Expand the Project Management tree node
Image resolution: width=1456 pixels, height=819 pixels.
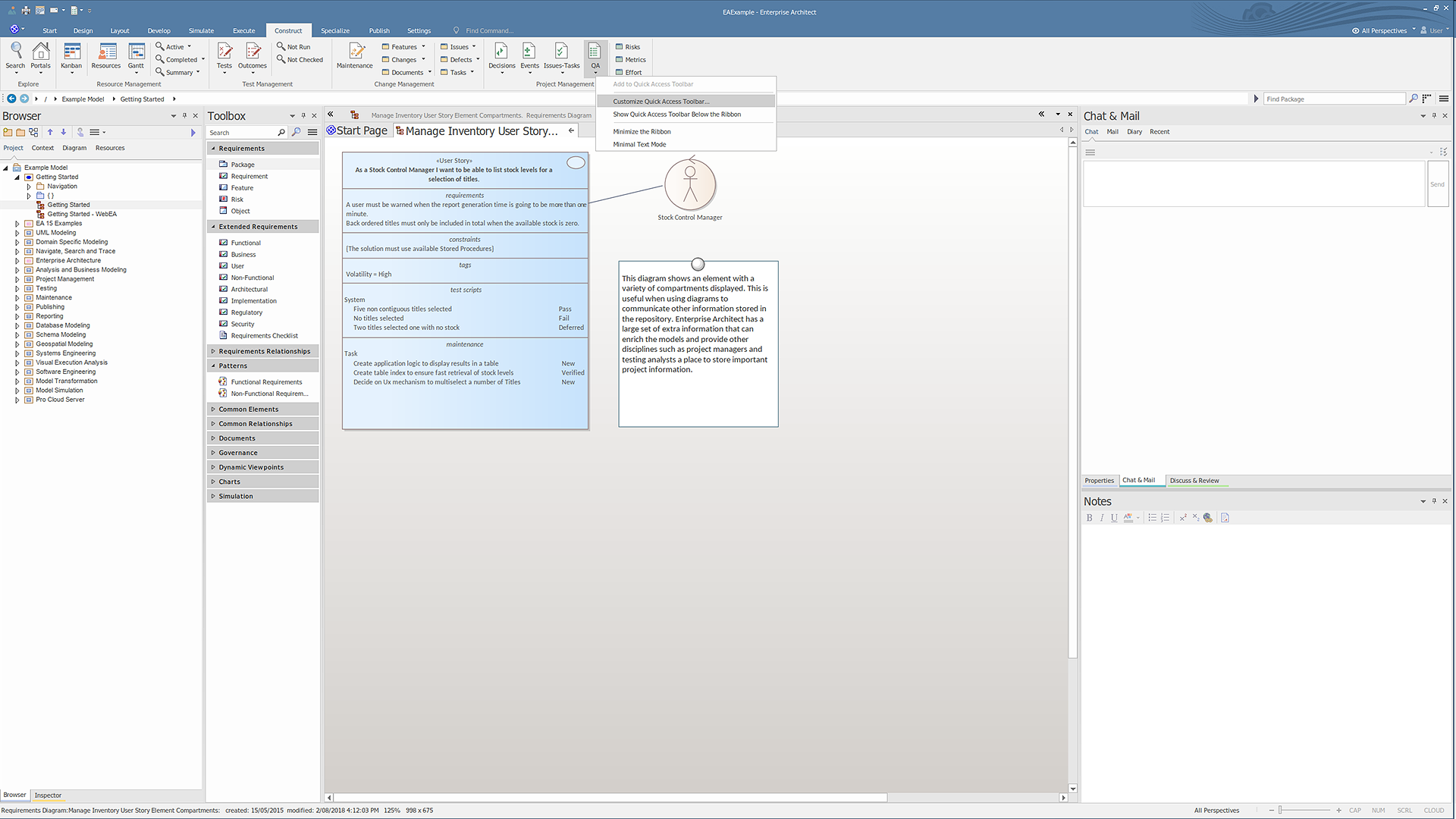coord(17,279)
